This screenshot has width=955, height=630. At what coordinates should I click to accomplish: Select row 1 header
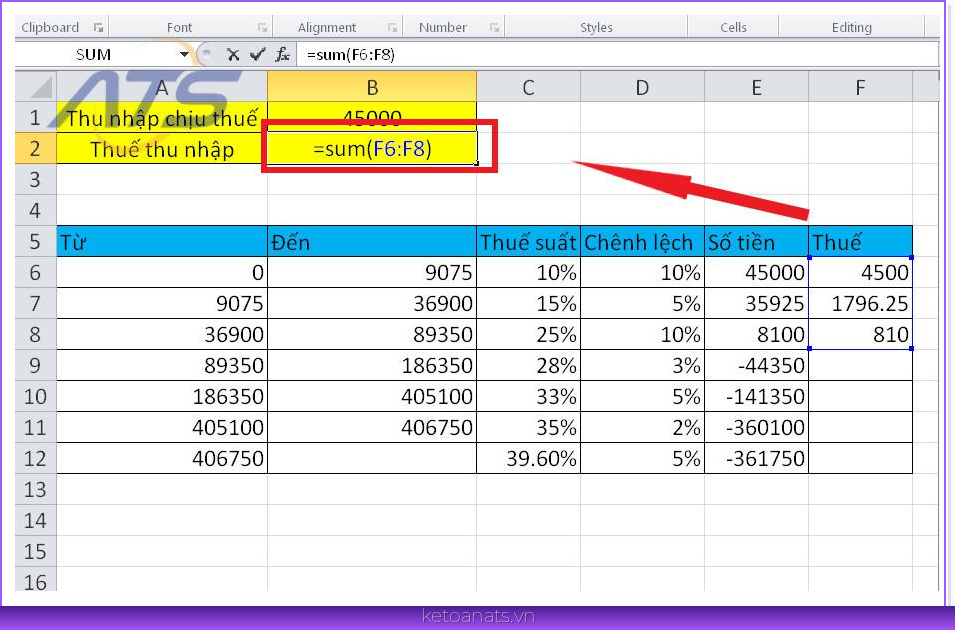(x=35, y=117)
